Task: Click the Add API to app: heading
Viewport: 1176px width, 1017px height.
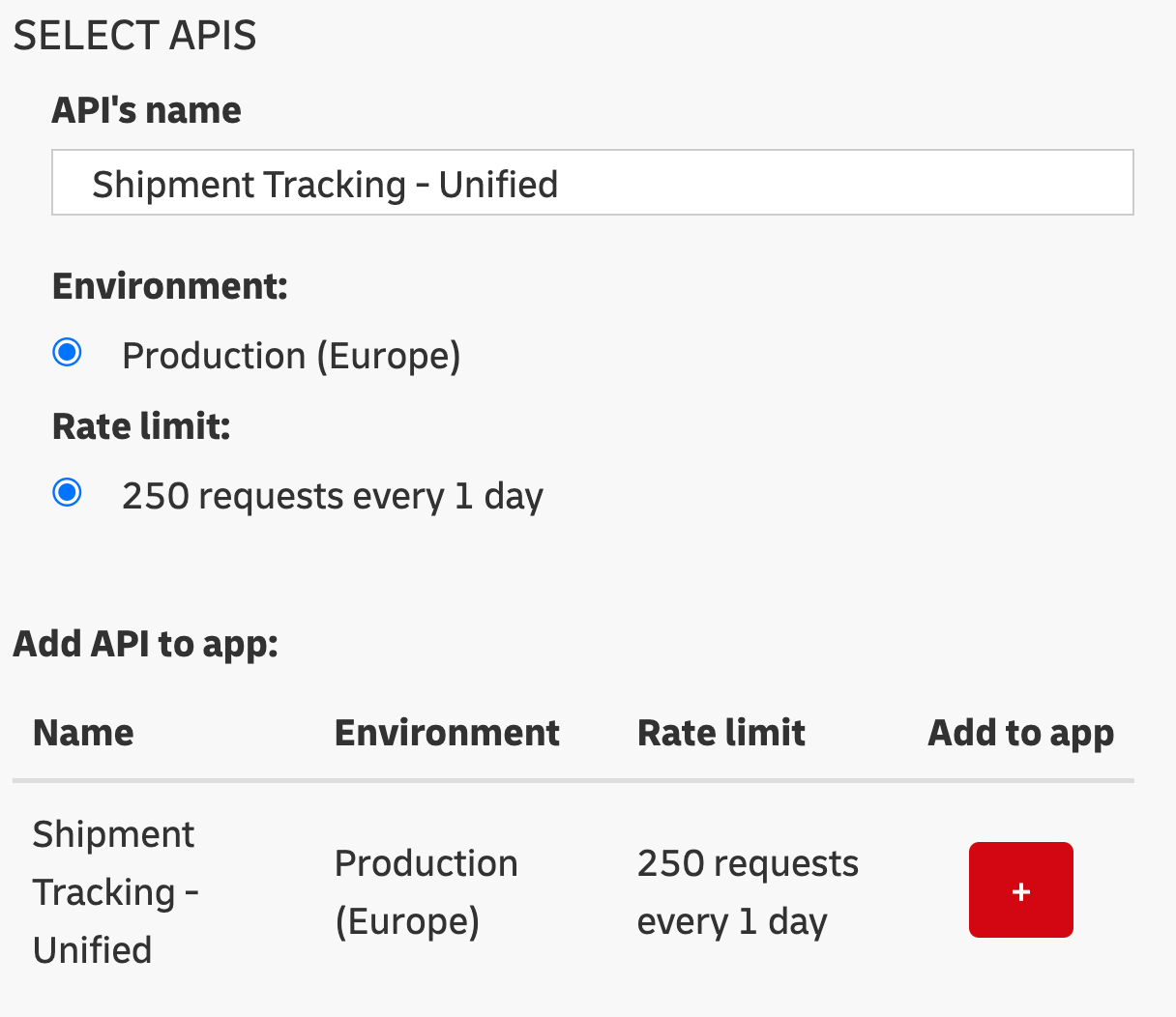Action: click(146, 644)
